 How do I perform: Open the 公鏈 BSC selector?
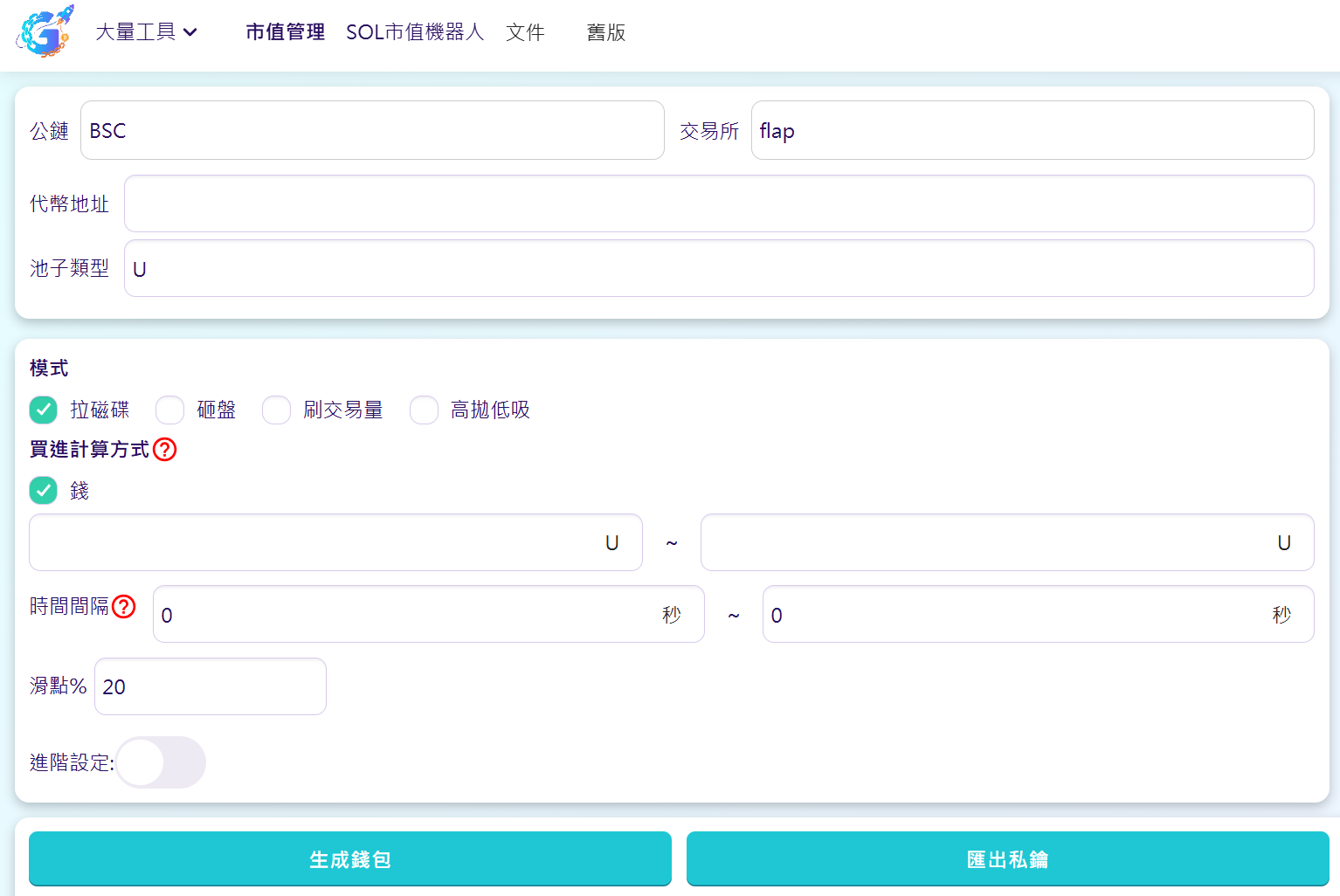point(372,130)
